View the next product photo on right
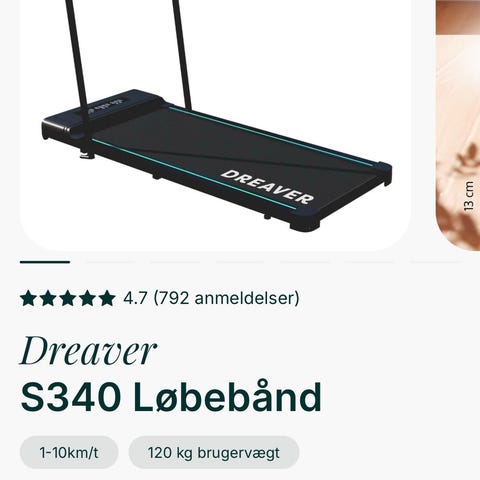Image resolution: width=480 pixels, height=480 pixels. (x=458, y=125)
